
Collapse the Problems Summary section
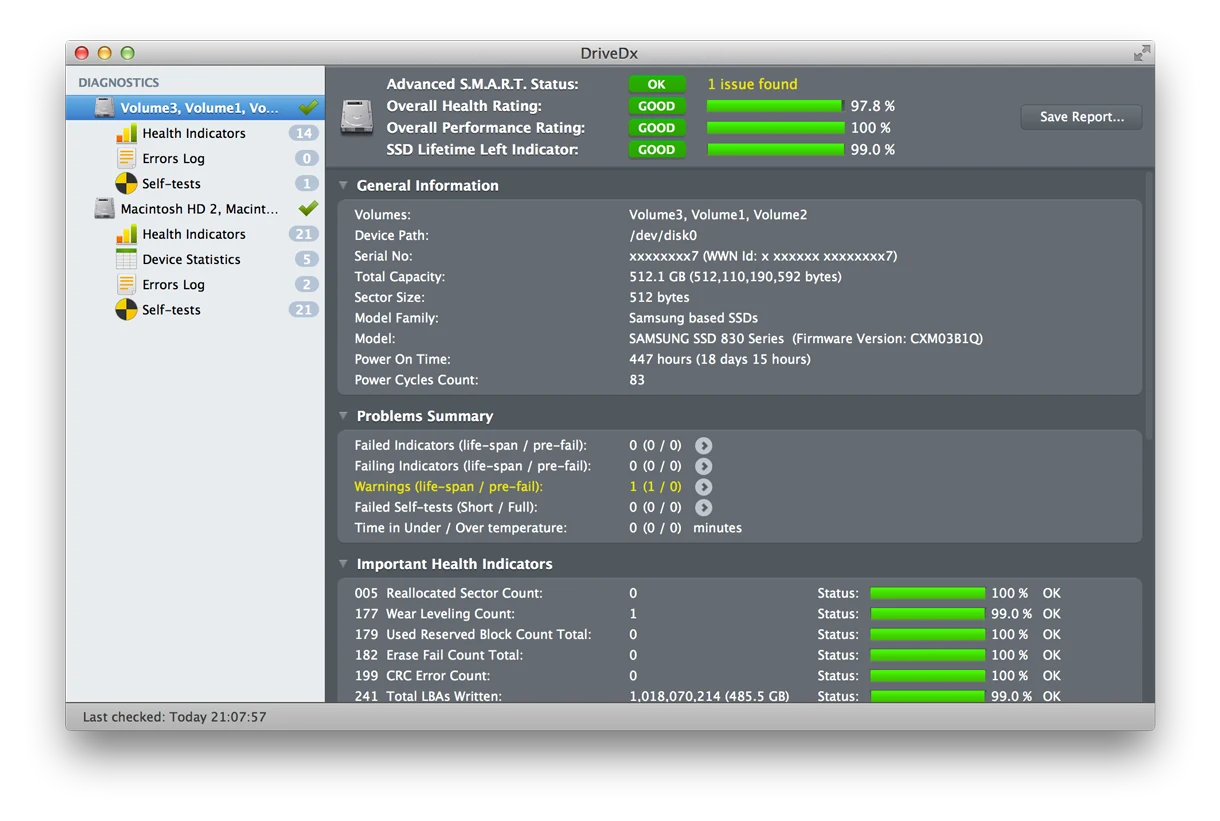click(343, 416)
